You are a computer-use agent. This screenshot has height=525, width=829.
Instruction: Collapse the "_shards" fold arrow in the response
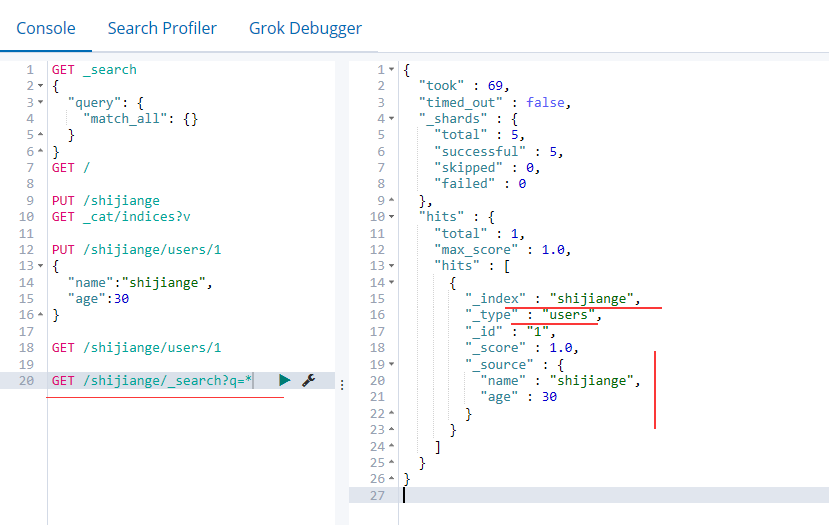point(392,118)
